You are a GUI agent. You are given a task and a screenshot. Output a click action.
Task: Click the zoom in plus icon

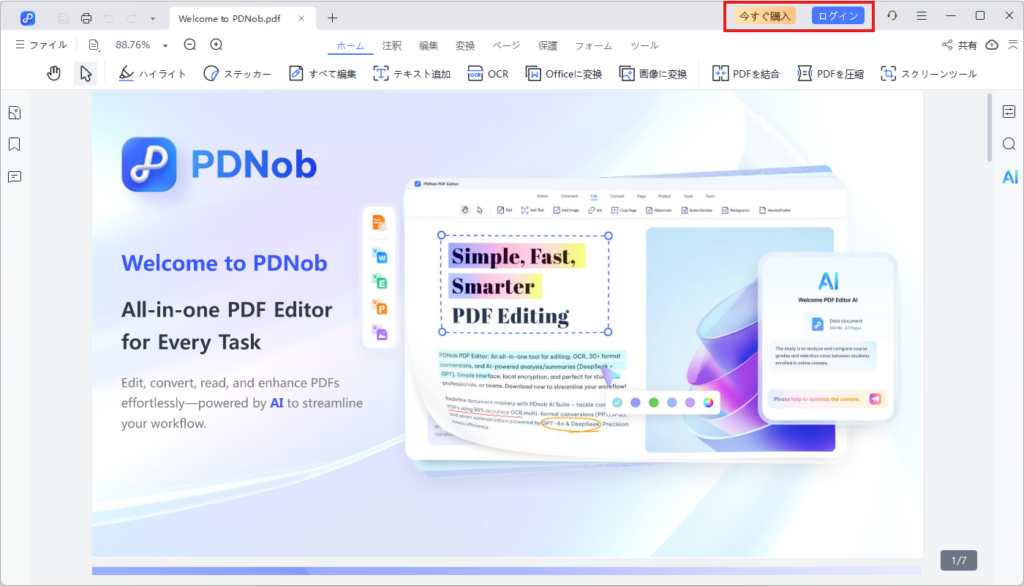(x=216, y=45)
